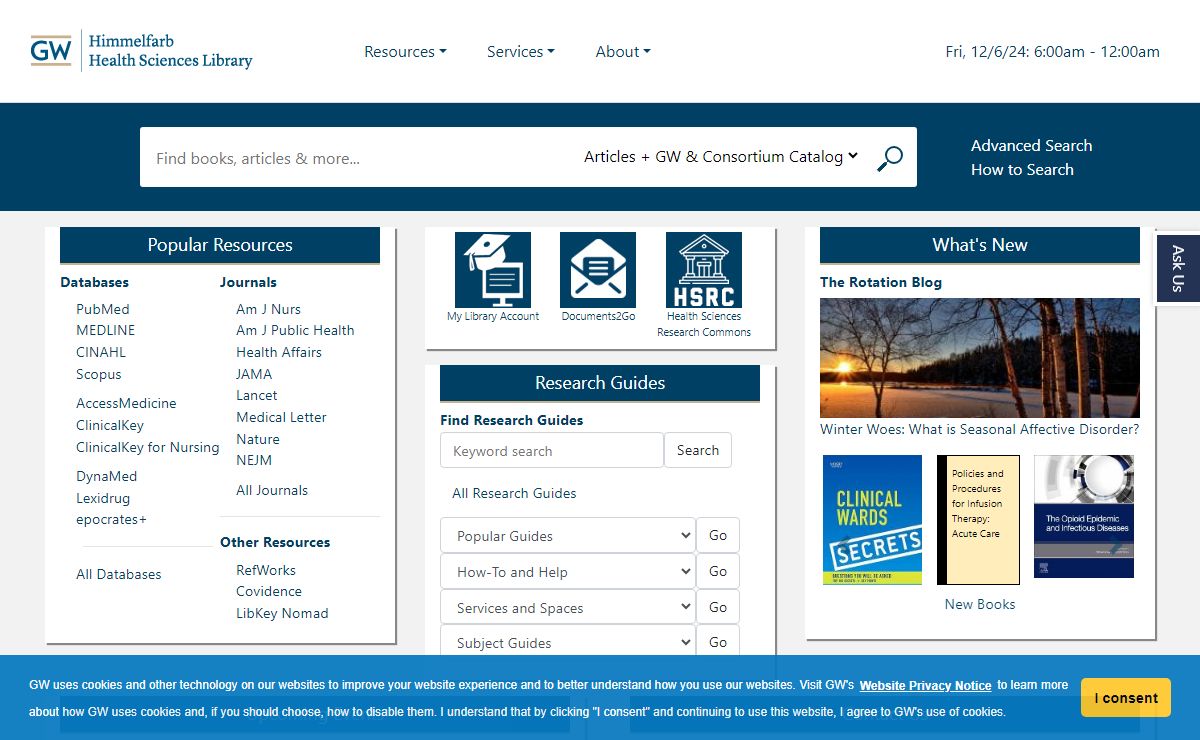Screen dimensions: 1200x740
Task: Expand the How-To and Help dropdown
Action: point(567,572)
